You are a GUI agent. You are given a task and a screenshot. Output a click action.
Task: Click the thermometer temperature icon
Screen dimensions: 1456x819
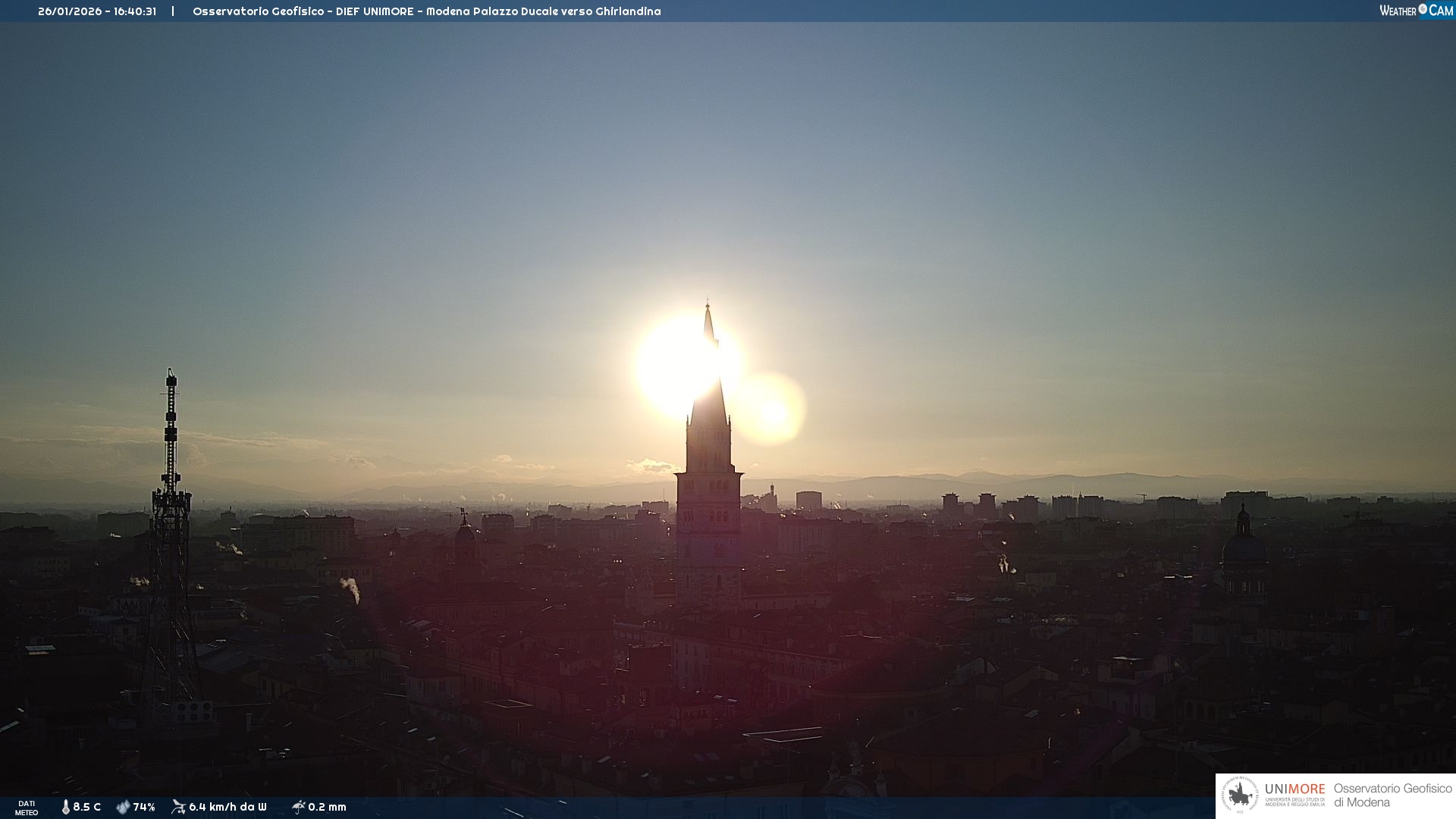[x=66, y=807]
